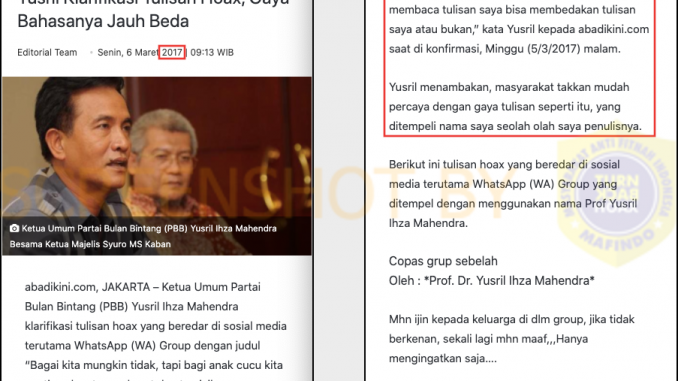Open the Yusril Ihza Mahendra article photo

[x=157, y=166]
